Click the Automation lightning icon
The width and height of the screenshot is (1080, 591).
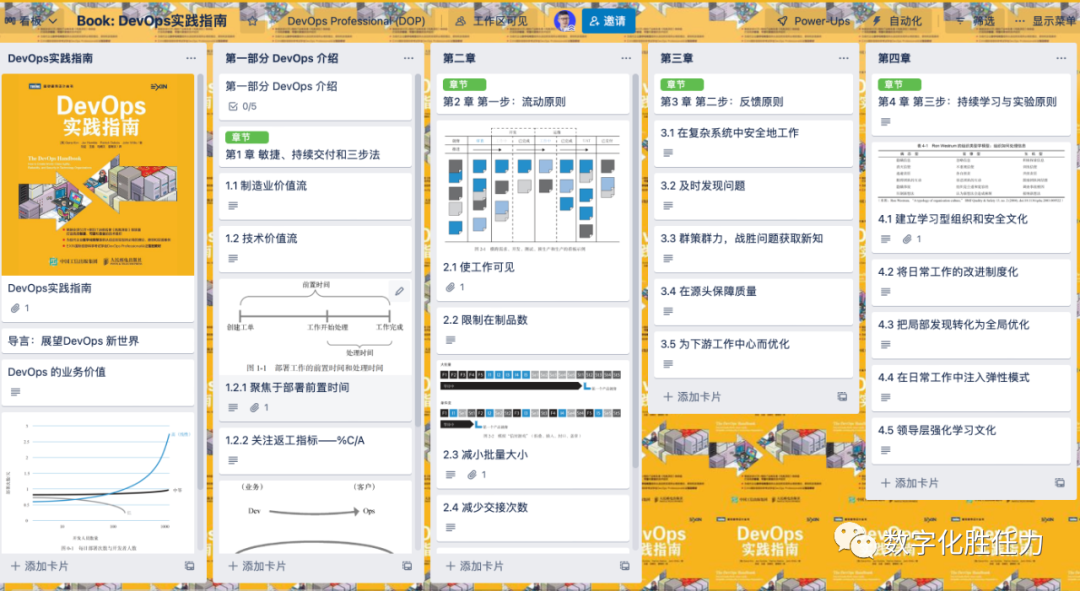[x=877, y=19]
